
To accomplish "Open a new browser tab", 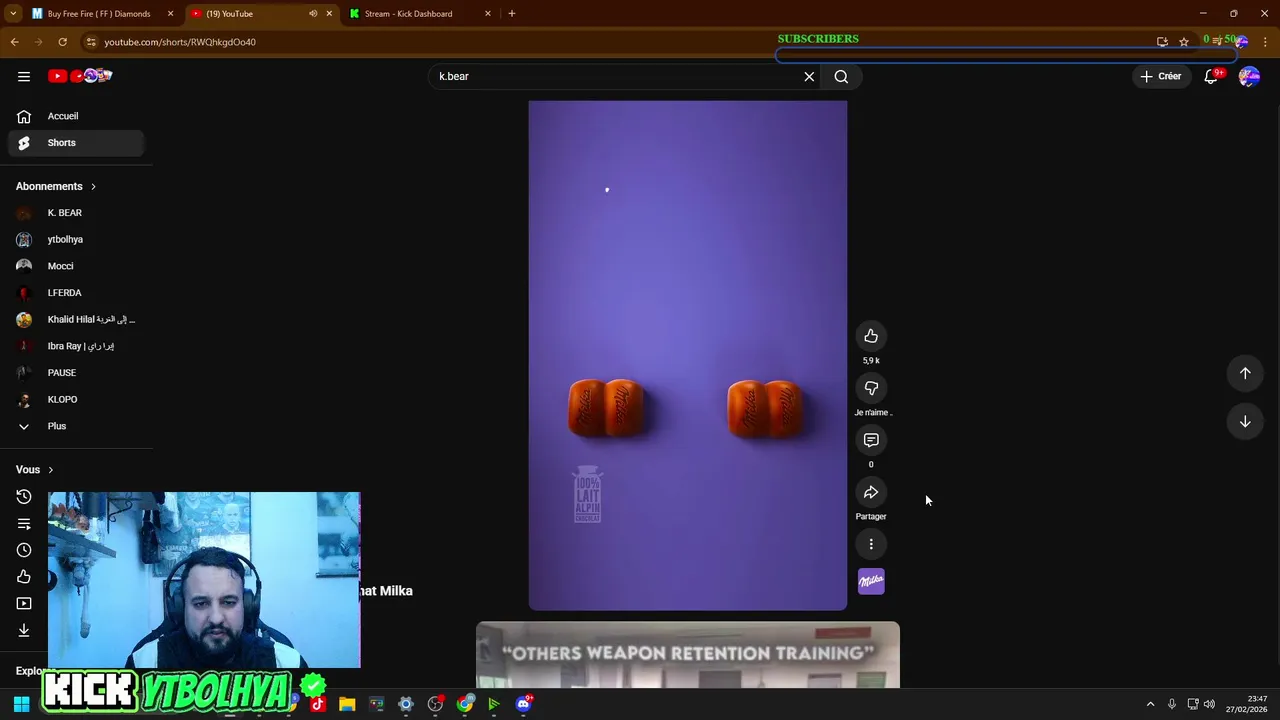I will [x=511, y=14].
